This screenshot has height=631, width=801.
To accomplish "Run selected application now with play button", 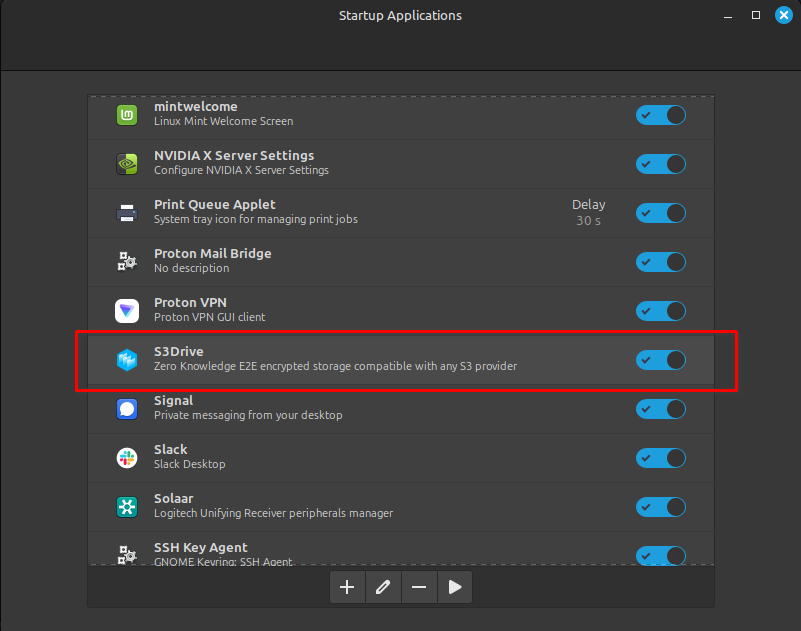I will [x=455, y=587].
